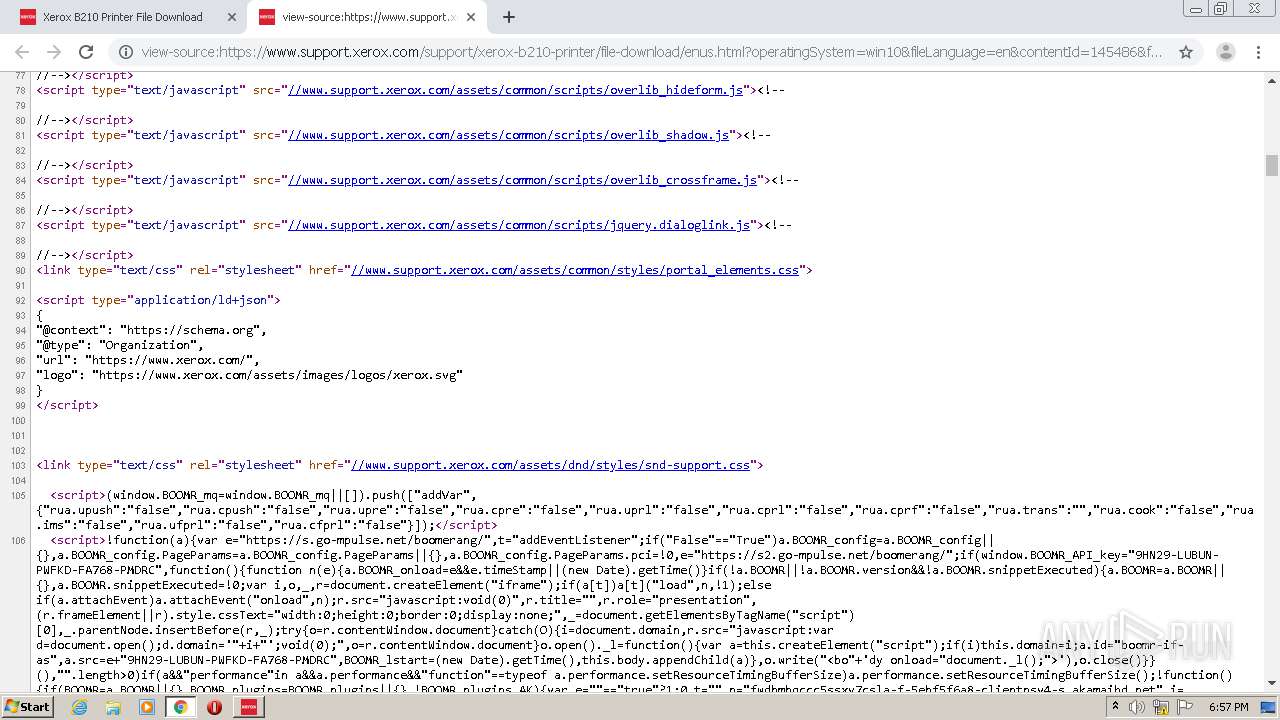Click the volume speaker tray icon
The height and width of the screenshot is (720, 1280).
point(1137,707)
